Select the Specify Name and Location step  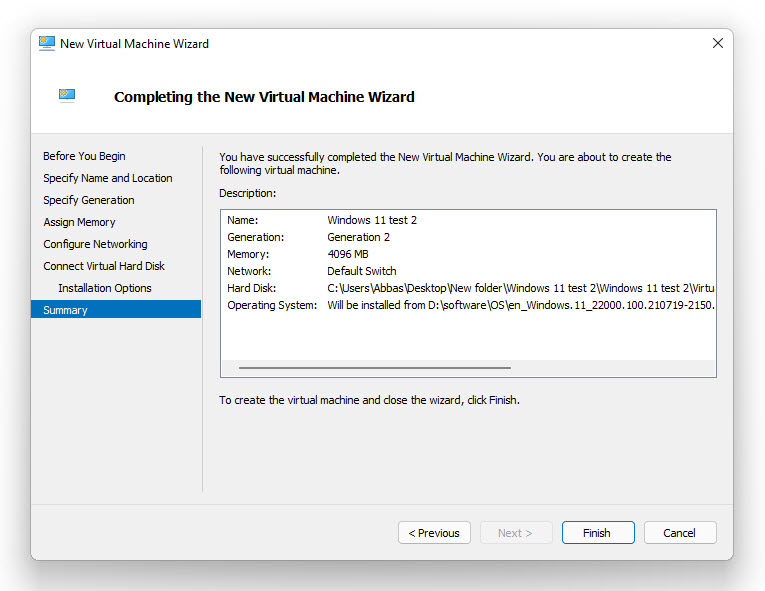[x=107, y=178]
